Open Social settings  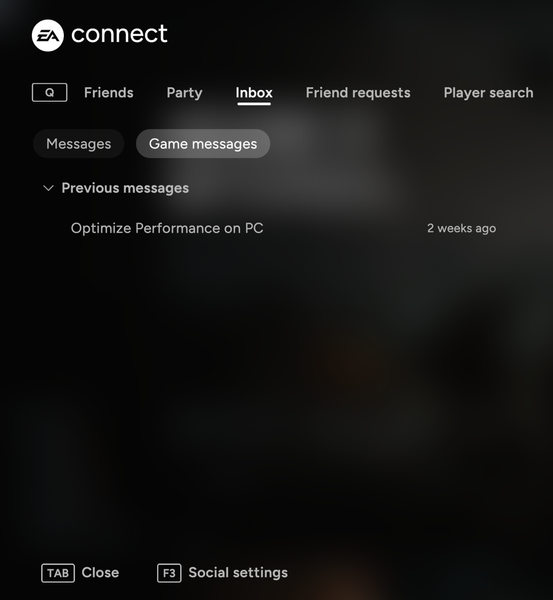pyautogui.click(x=238, y=573)
